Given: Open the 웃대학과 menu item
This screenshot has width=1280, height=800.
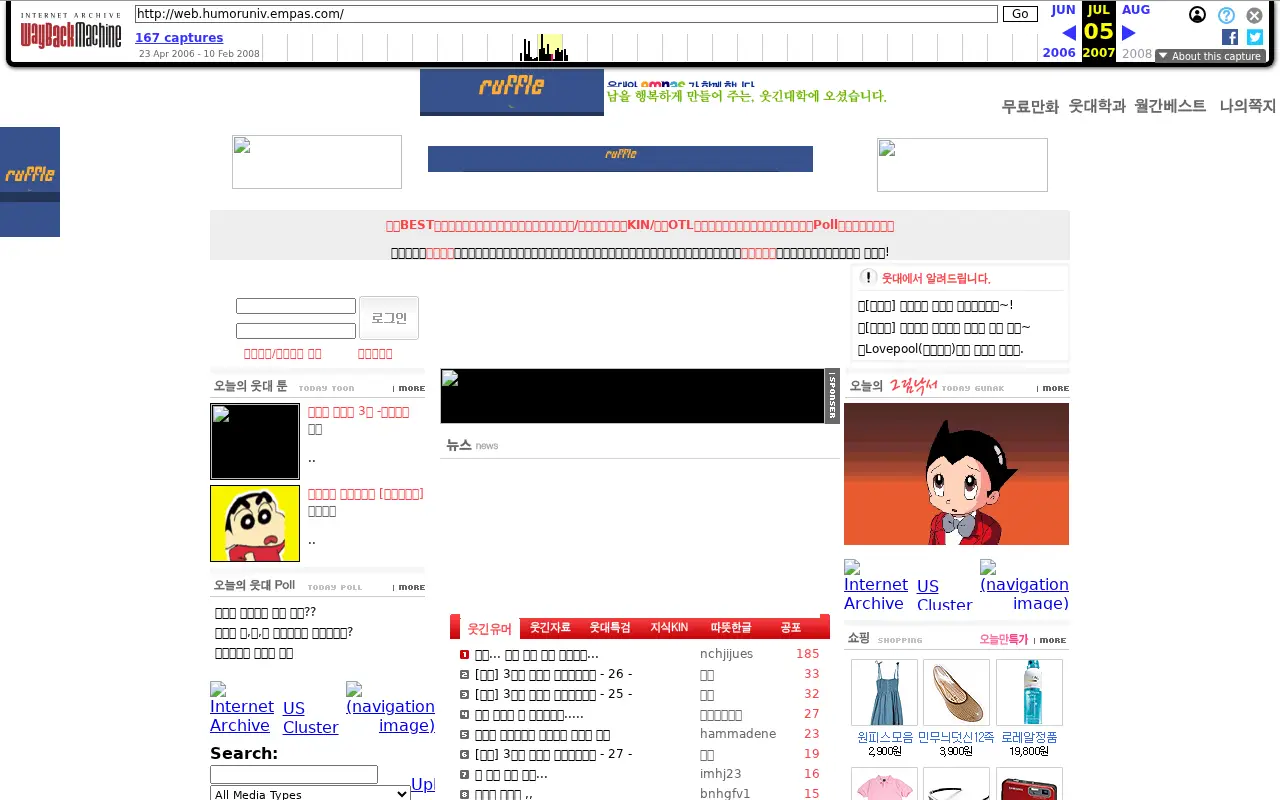Looking at the screenshot, I should [1097, 106].
